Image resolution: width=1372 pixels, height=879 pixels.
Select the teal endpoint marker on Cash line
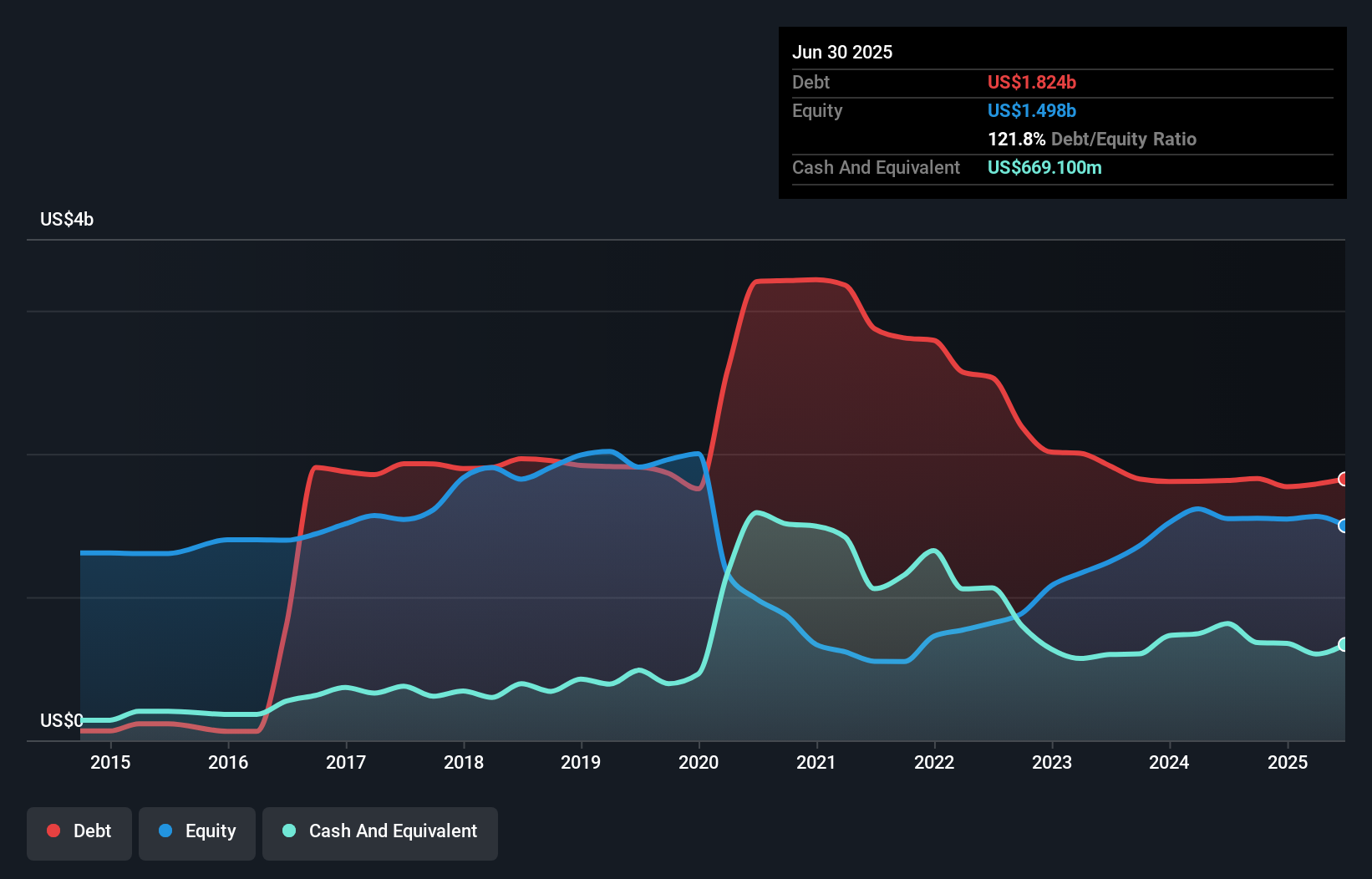click(1341, 643)
